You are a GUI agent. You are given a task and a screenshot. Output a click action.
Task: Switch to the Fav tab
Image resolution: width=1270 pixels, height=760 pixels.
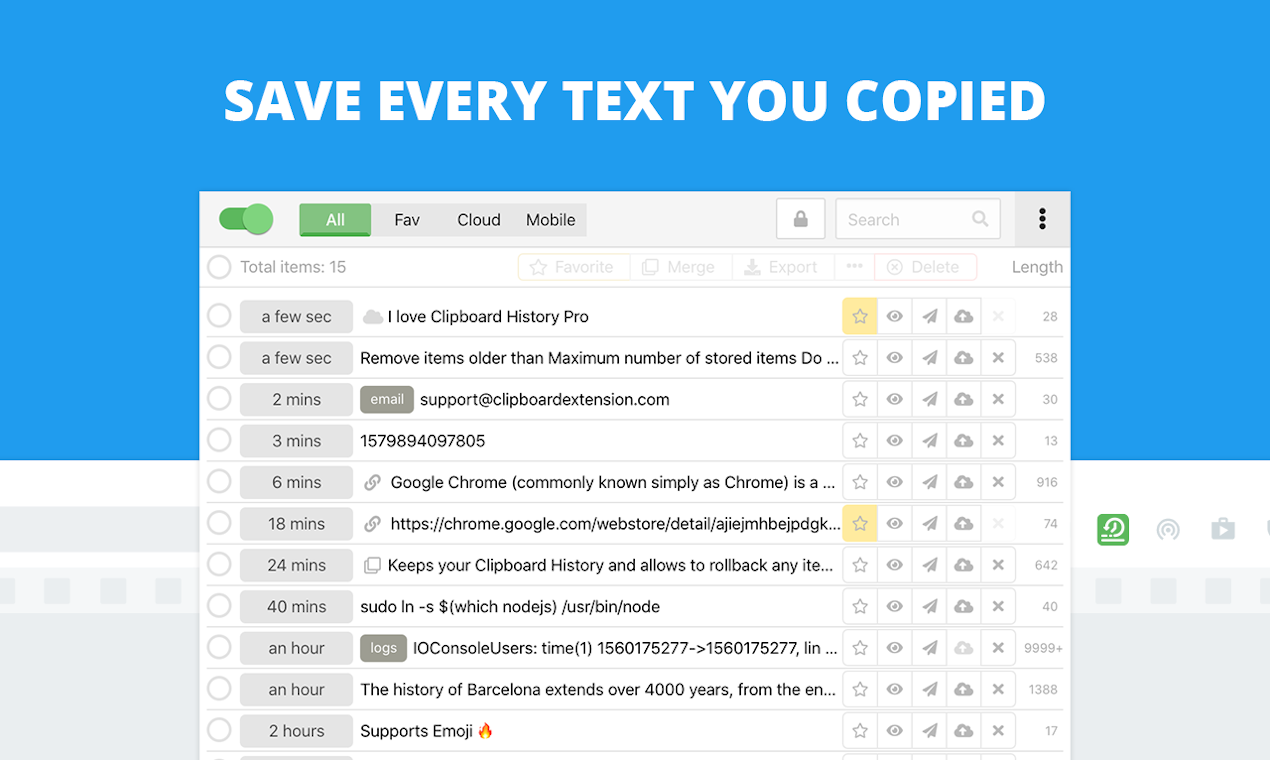point(406,219)
